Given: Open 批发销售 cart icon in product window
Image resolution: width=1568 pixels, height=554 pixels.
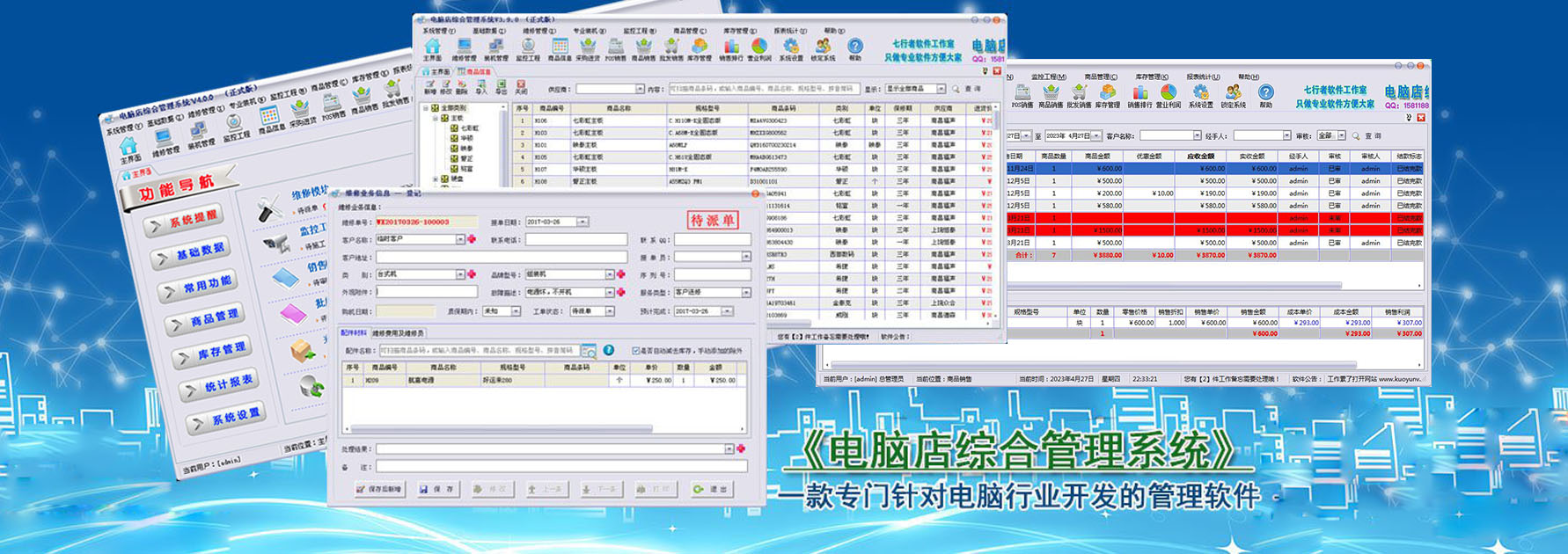Looking at the screenshot, I should pyautogui.click(x=671, y=49).
